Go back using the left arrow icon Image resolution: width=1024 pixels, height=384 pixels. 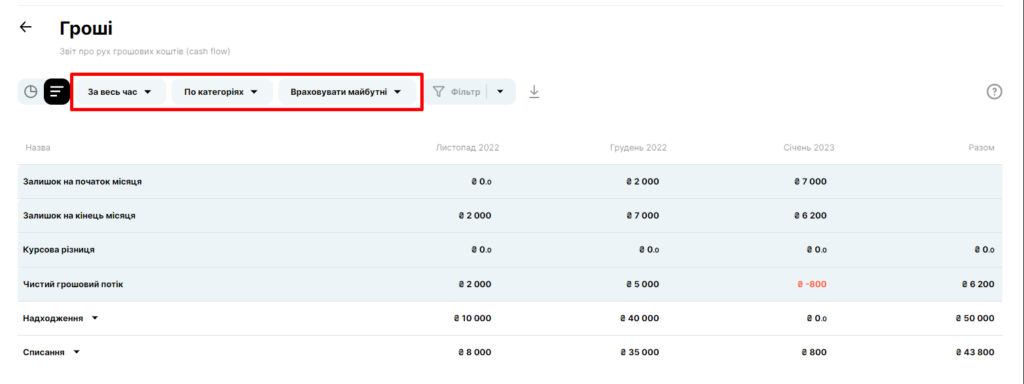coord(25,27)
